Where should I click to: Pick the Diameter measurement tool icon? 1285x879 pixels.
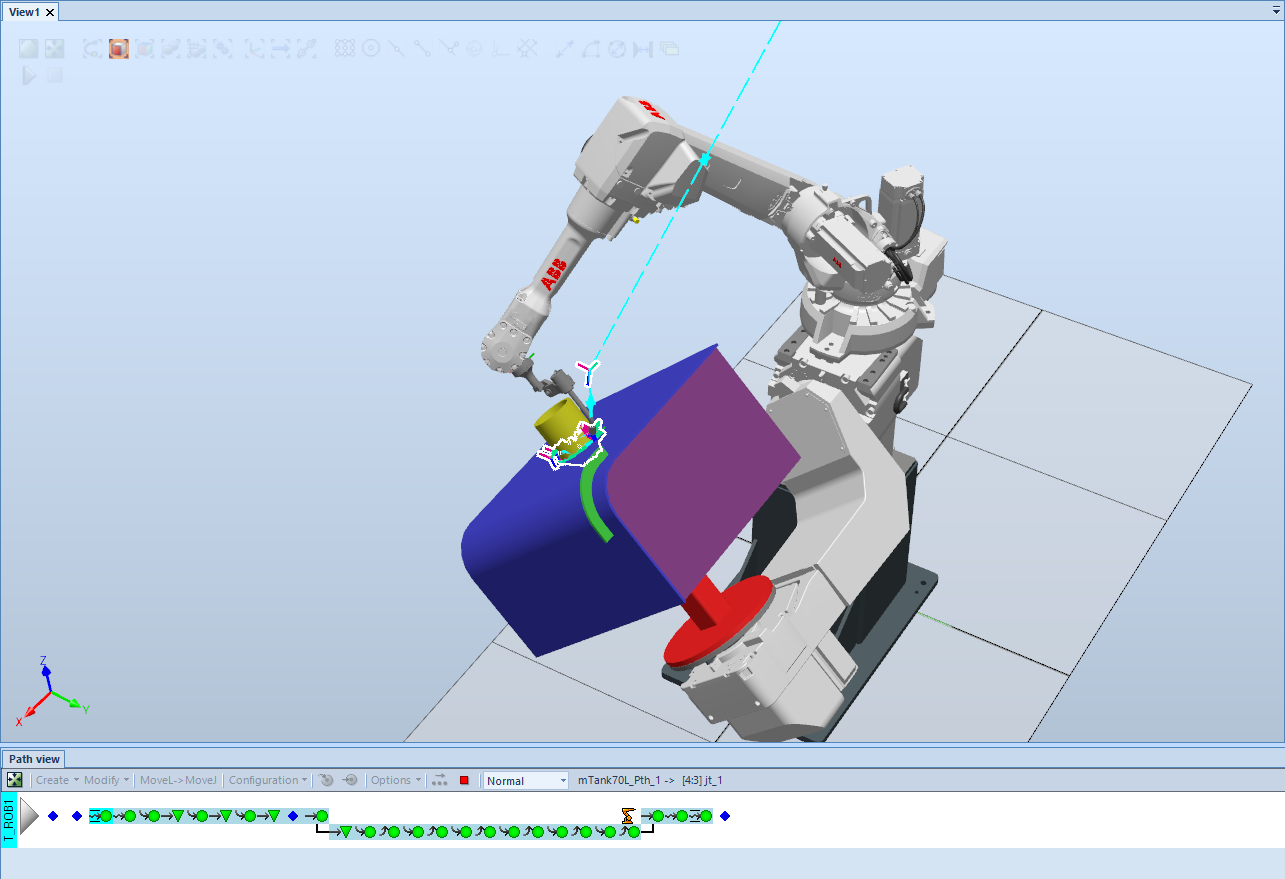pyautogui.click(x=617, y=48)
